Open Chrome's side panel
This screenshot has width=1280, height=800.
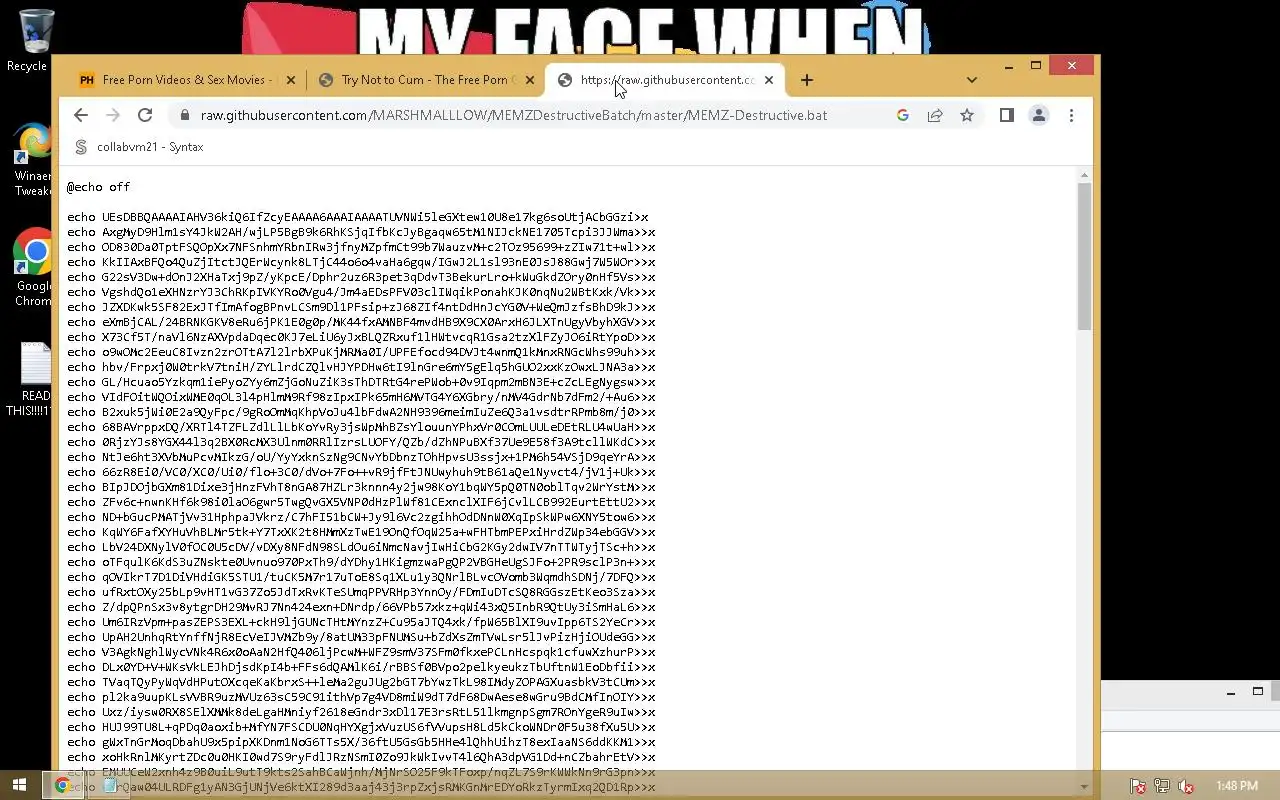[x=1007, y=115]
